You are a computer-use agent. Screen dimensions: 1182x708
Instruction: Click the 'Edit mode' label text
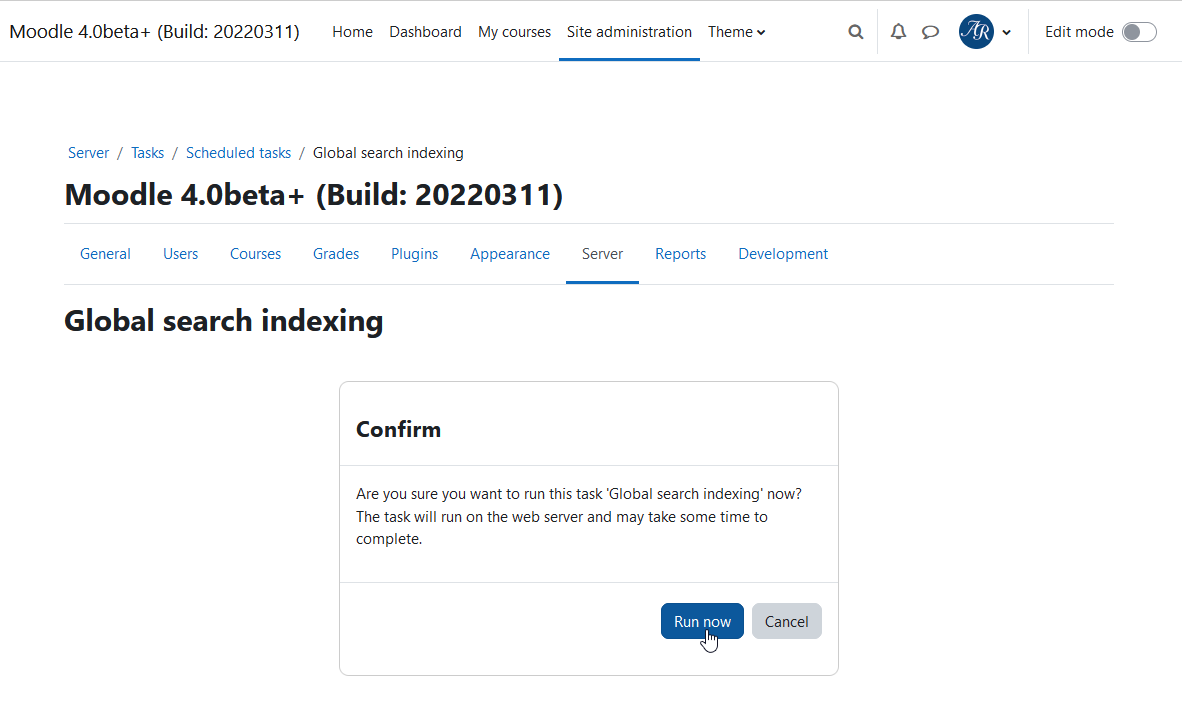pos(1079,32)
